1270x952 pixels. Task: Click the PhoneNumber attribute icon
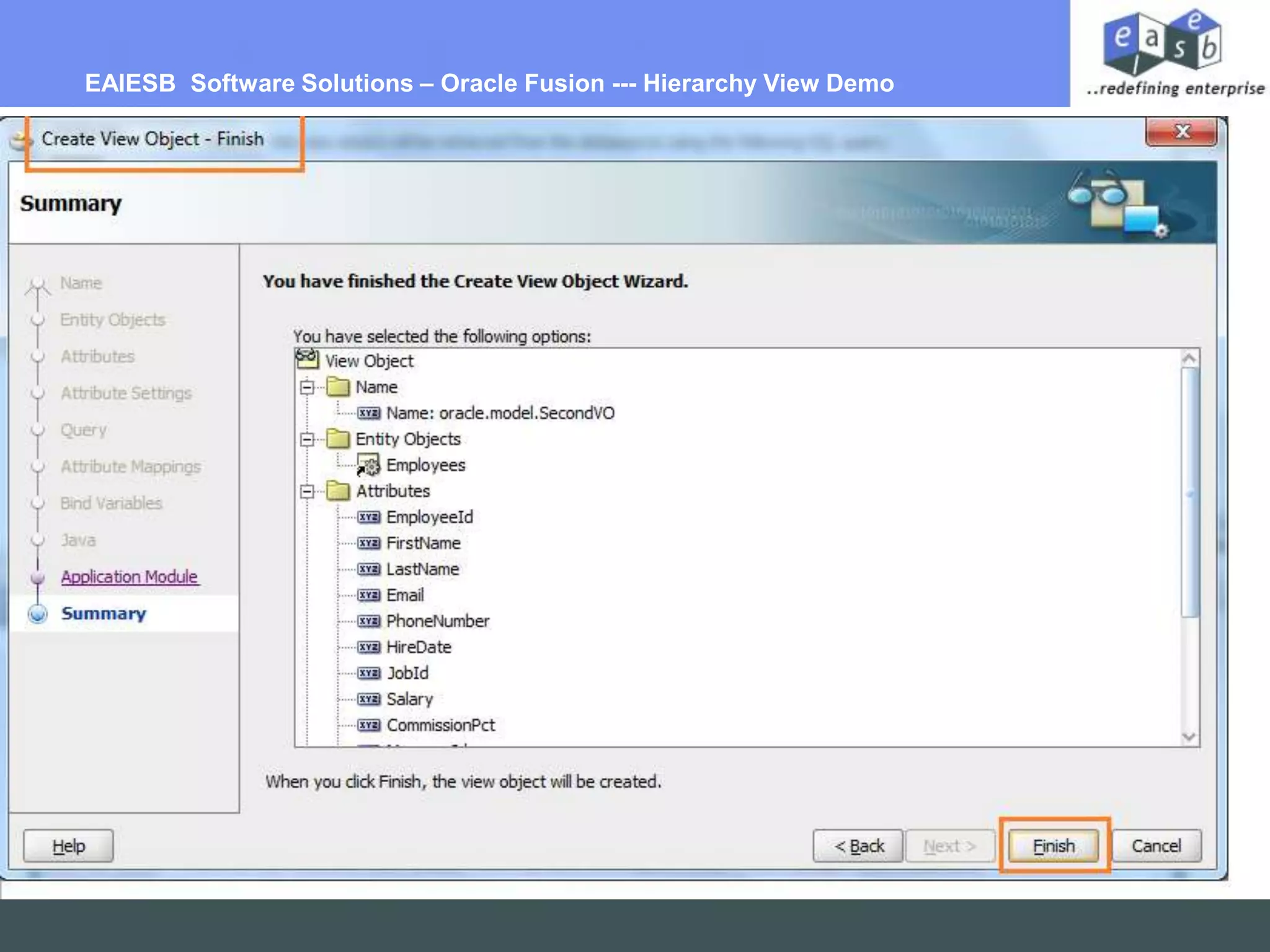[x=369, y=621]
